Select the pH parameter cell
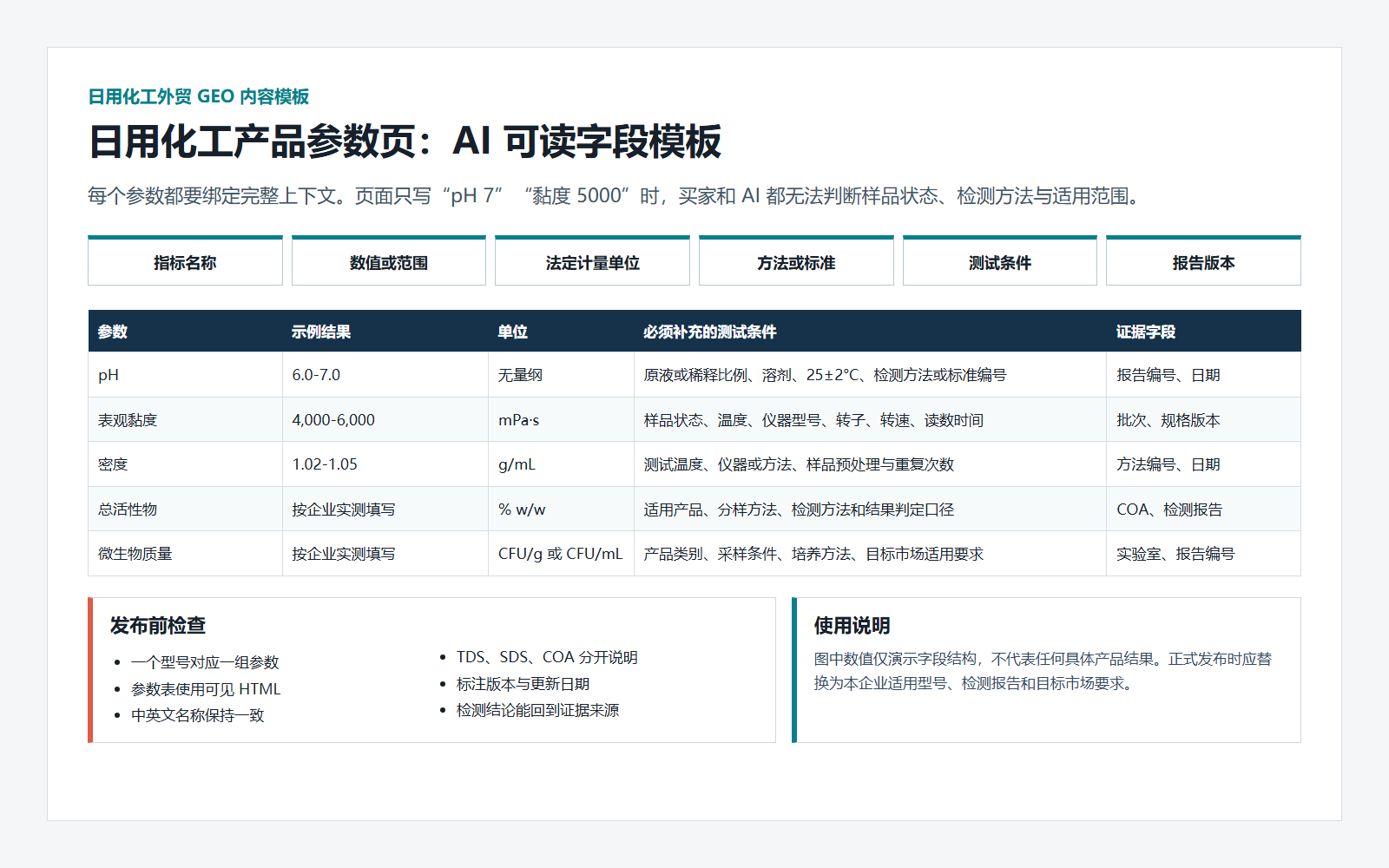Image resolution: width=1389 pixels, height=868 pixels. coord(185,375)
